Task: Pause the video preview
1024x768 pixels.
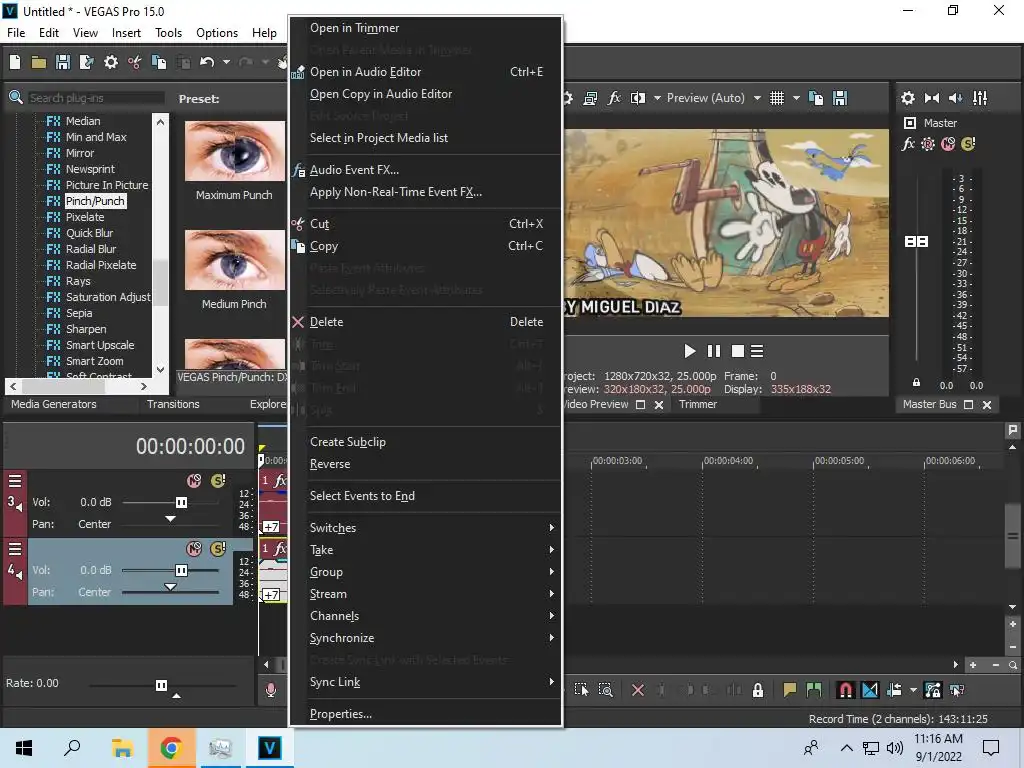Action: click(x=714, y=351)
